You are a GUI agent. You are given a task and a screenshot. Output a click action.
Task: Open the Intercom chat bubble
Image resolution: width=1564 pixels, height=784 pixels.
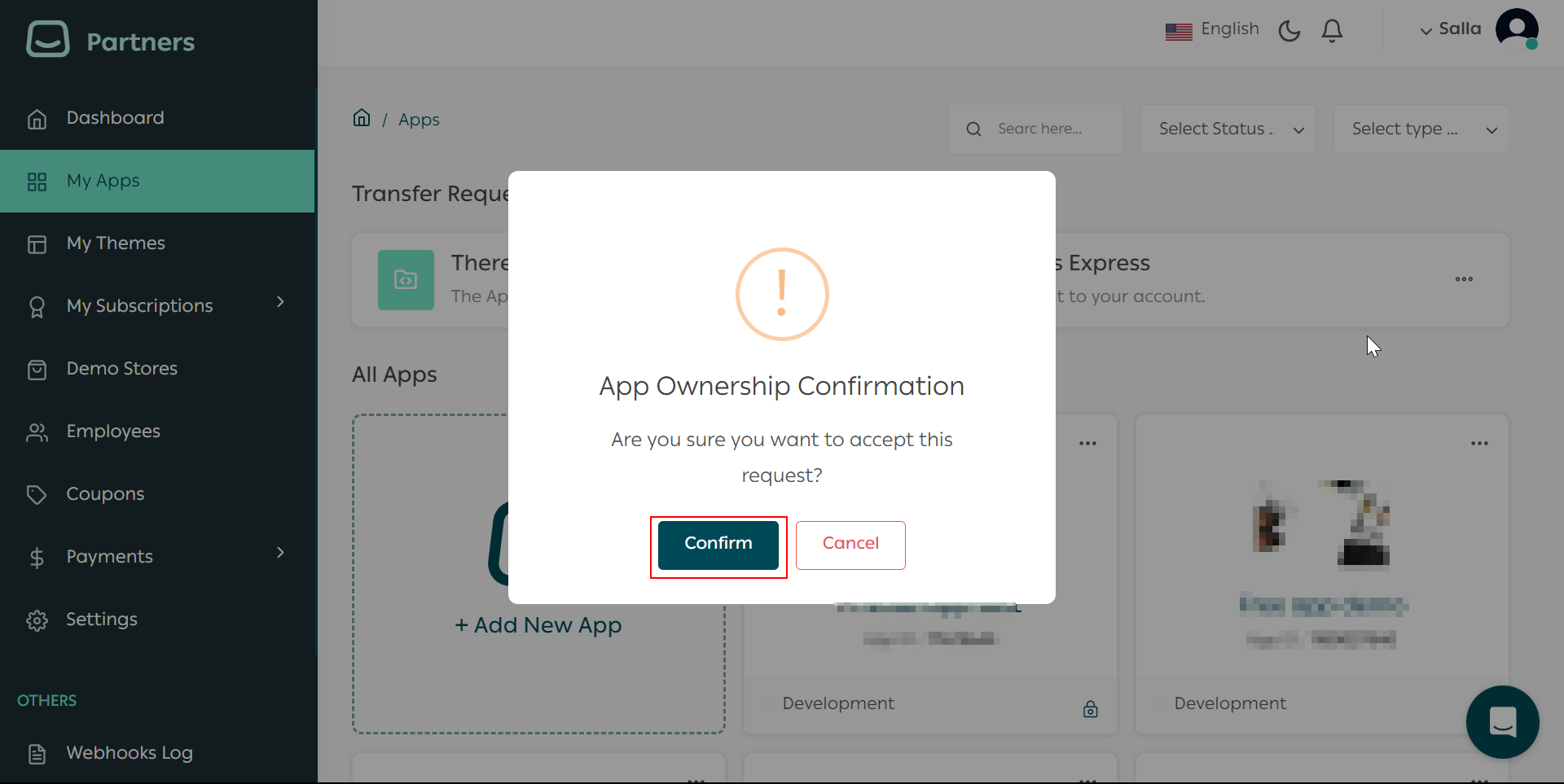(x=1502, y=722)
